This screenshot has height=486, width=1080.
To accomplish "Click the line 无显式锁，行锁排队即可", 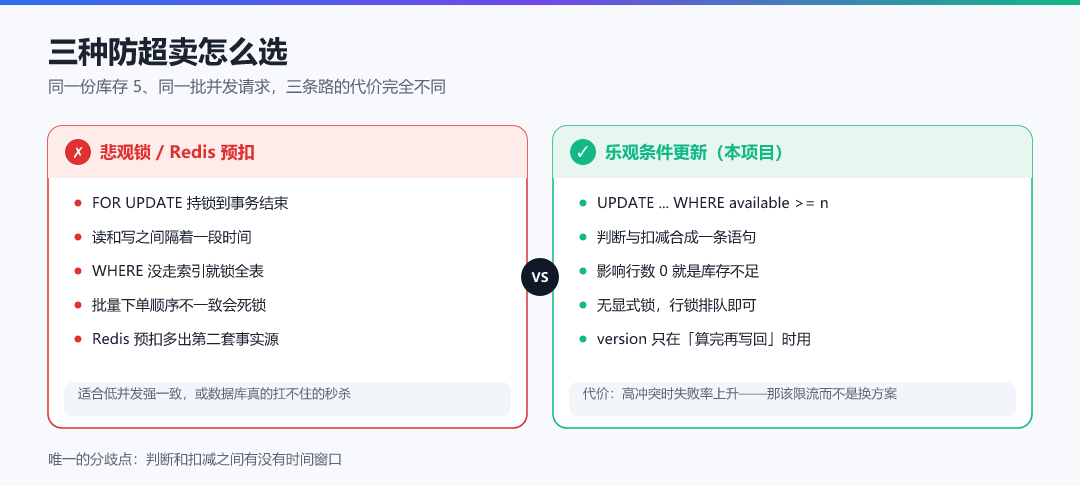I will pos(676,305).
